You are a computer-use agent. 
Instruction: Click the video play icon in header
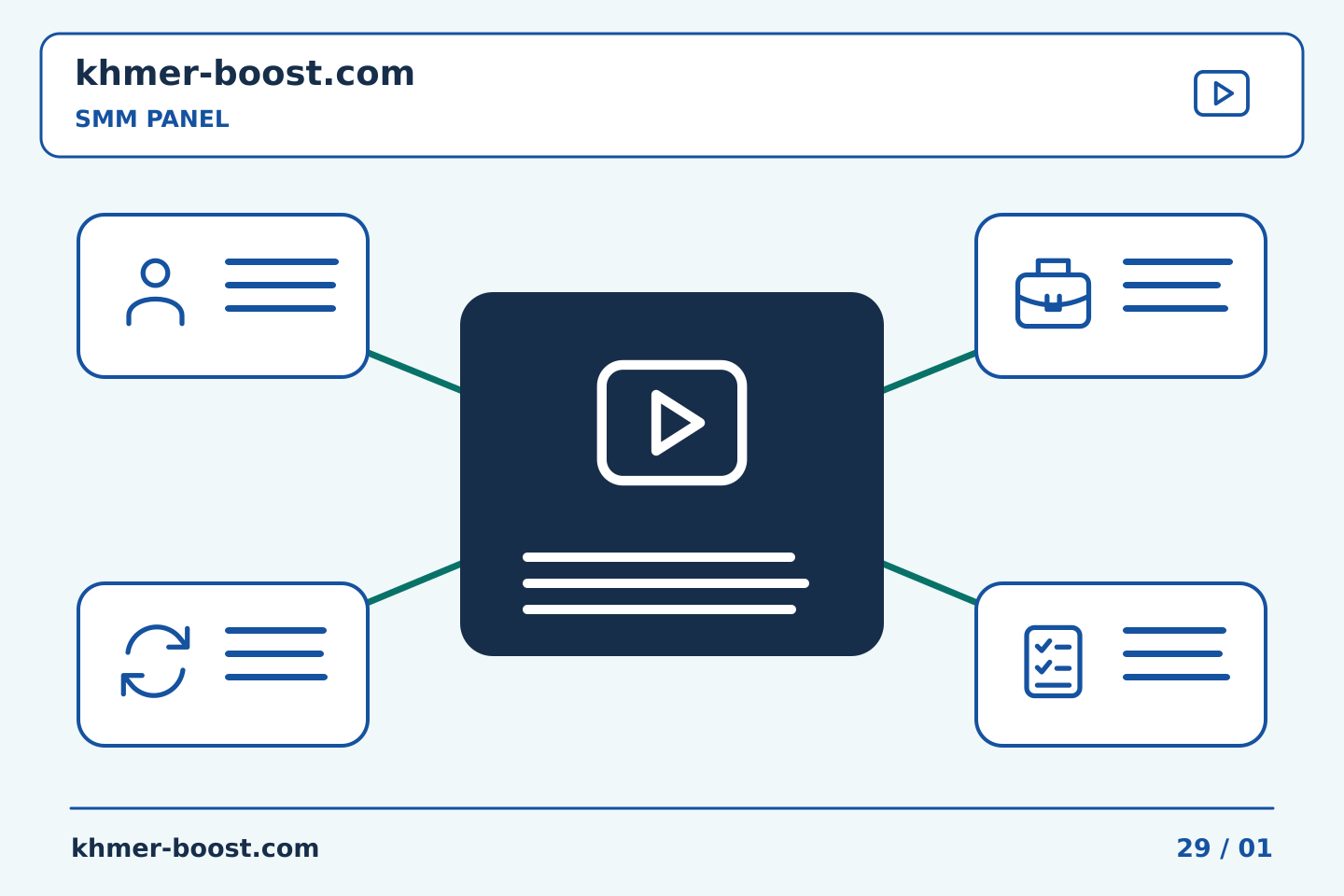pos(1222,93)
